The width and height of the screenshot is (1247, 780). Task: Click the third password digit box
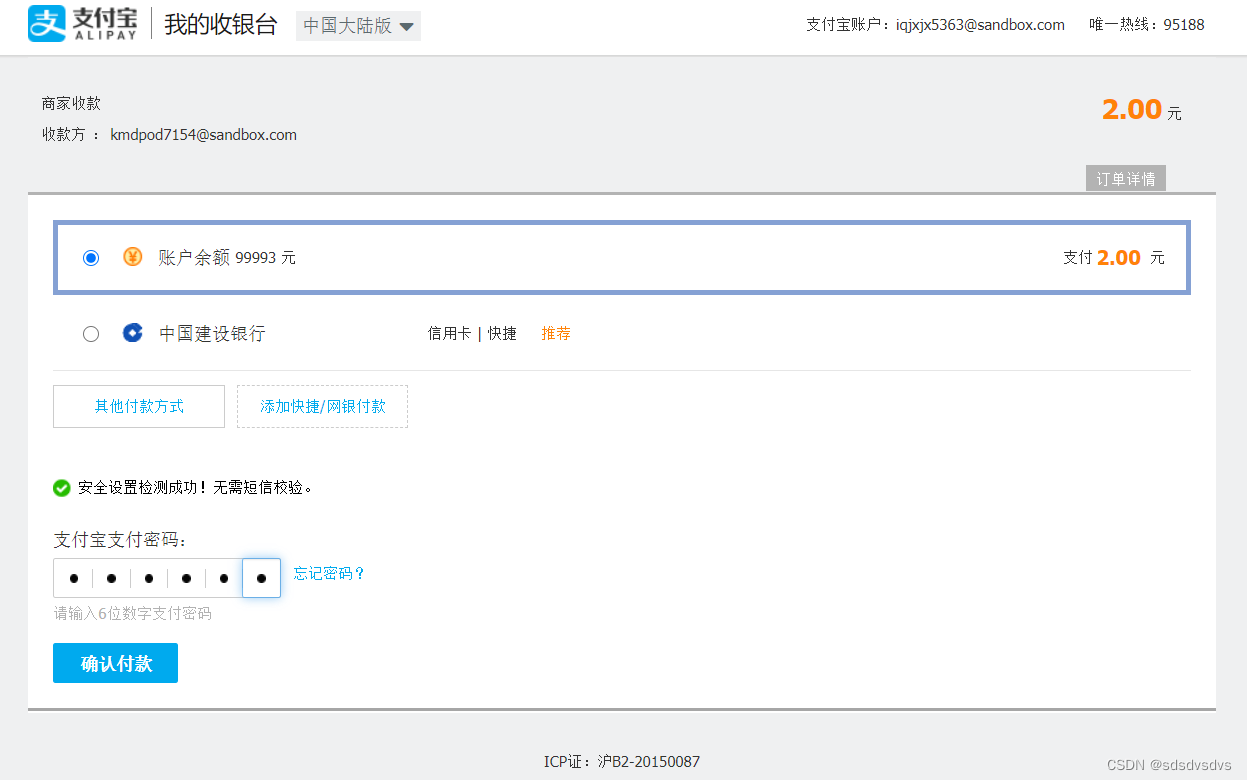(x=149, y=578)
